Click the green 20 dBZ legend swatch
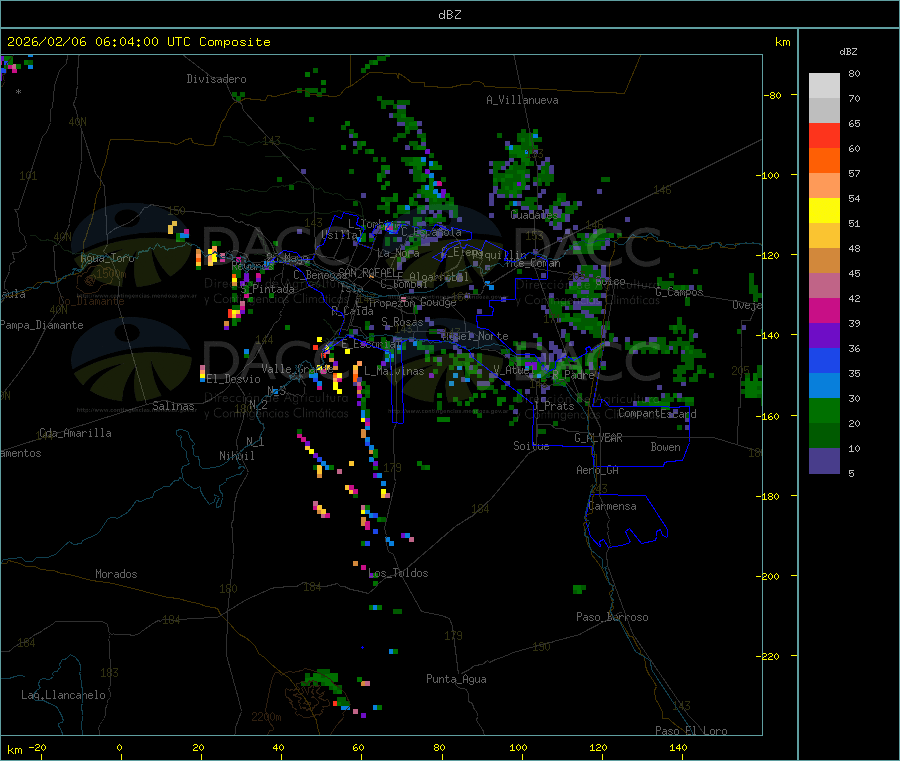Viewport: 900px width, 761px height. (x=824, y=410)
